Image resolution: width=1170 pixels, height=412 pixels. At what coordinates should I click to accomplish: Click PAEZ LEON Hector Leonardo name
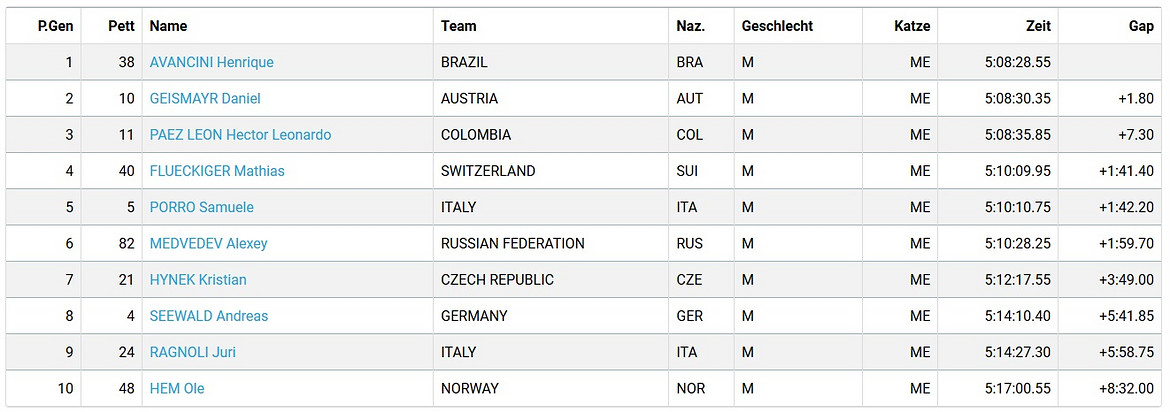[x=240, y=135]
